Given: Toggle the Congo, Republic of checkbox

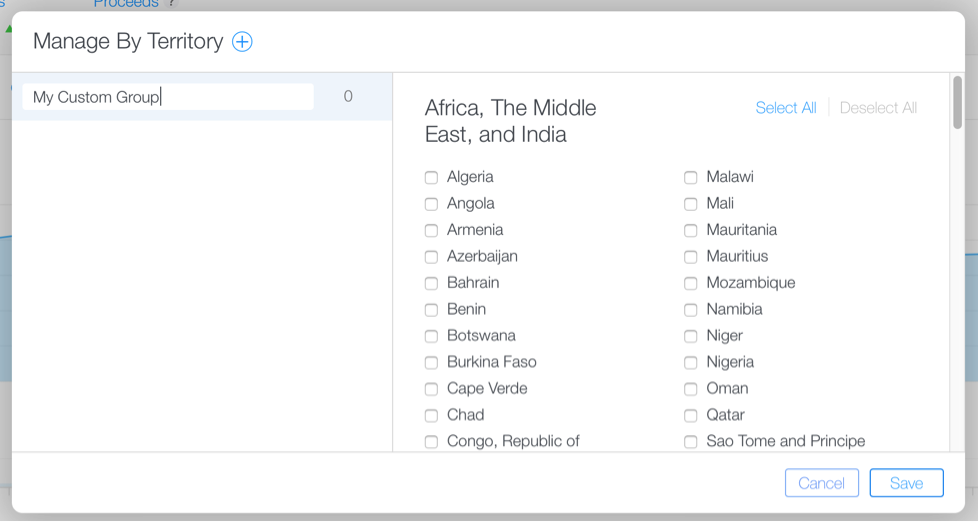Looking at the screenshot, I should coord(431,441).
